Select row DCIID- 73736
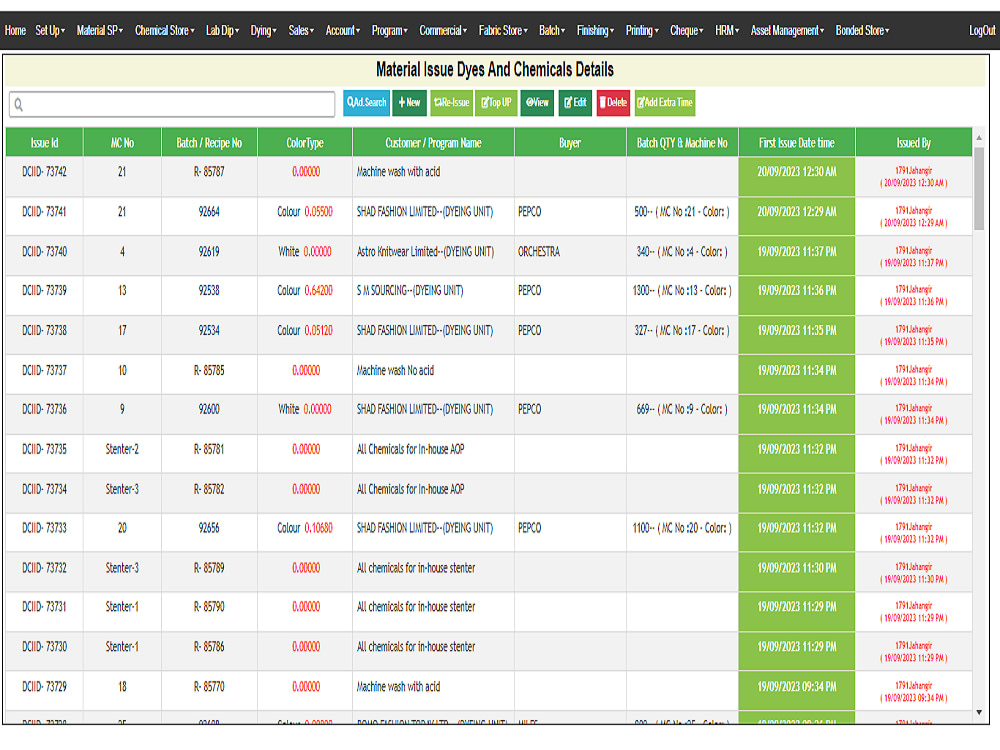Image resolution: width=1000 pixels, height=750 pixels. 489,415
